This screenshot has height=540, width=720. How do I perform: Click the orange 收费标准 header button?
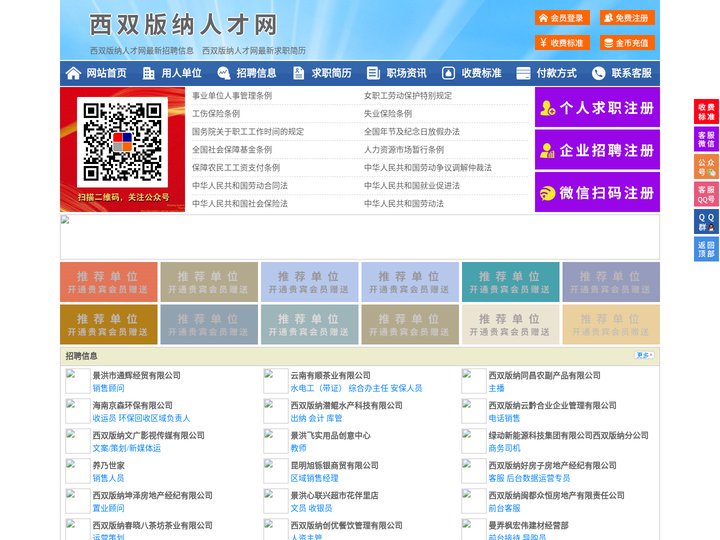click(x=562, y=43)
